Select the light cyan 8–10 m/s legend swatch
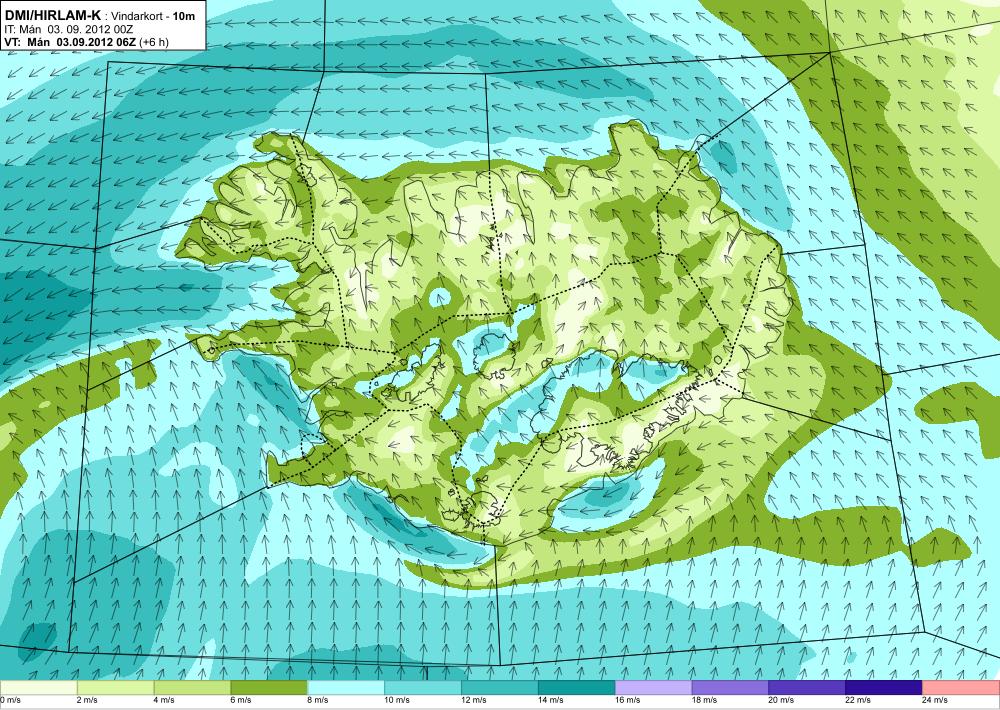This screenshot has width=1000, height=710. (346, 688)
